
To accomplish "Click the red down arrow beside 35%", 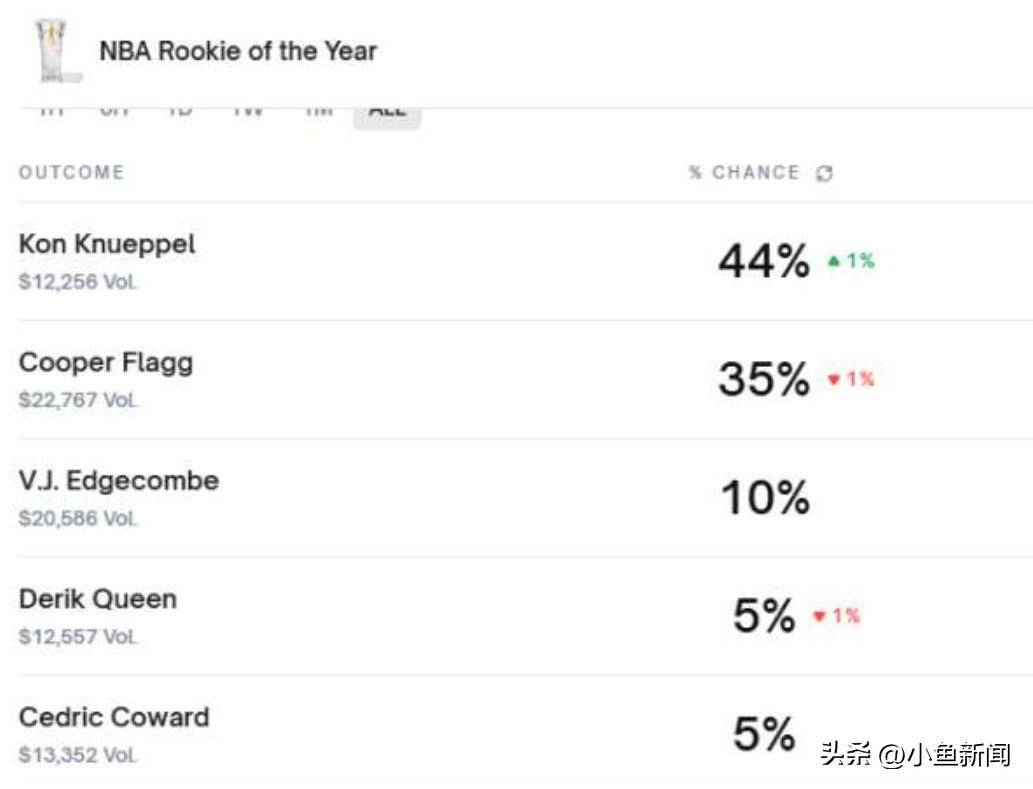I will [834, 380].
